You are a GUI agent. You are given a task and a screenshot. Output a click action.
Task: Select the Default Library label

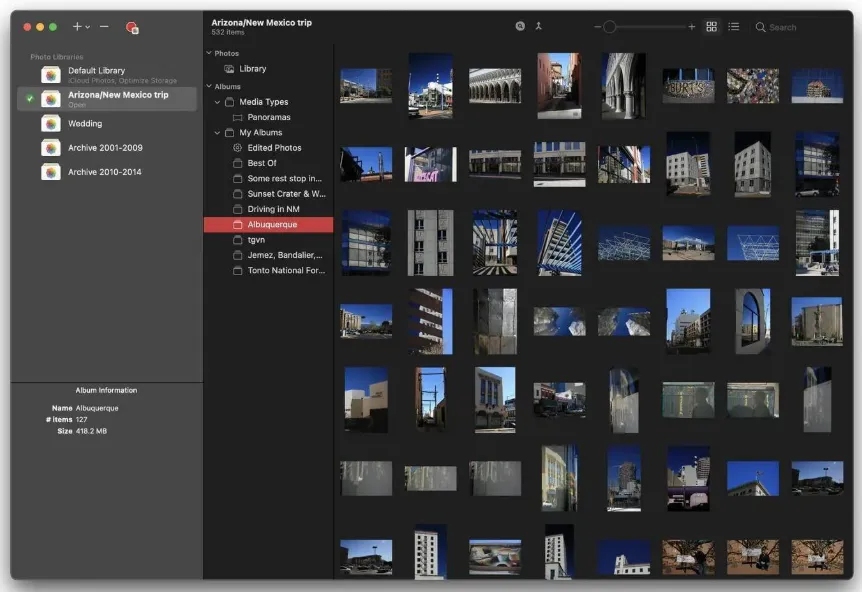point(96,70)
